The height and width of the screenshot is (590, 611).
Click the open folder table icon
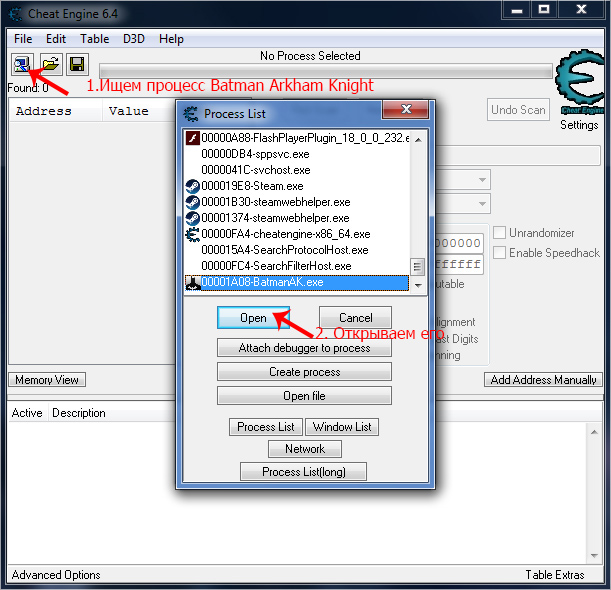51,64
